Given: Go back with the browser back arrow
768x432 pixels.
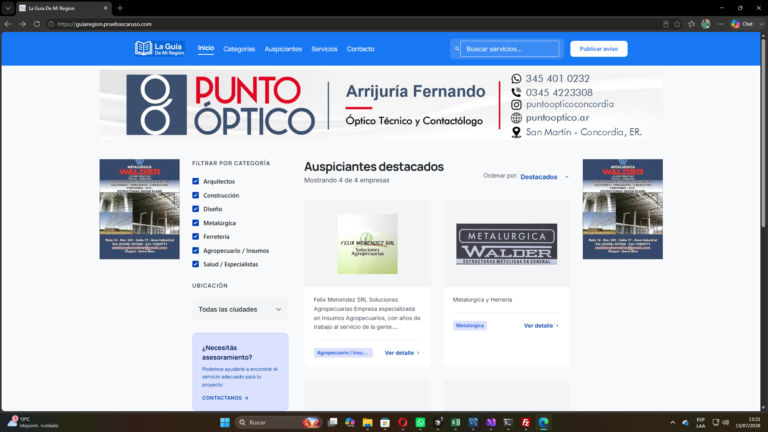Looking at the screenshot, I should tap(8, 24).
